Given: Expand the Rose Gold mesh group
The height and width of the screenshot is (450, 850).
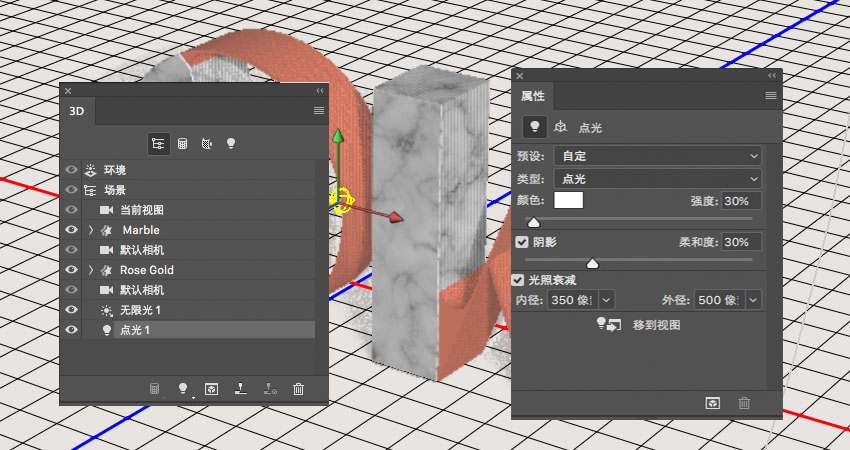Looking at the screenshot, I should (x=91, y=269).
